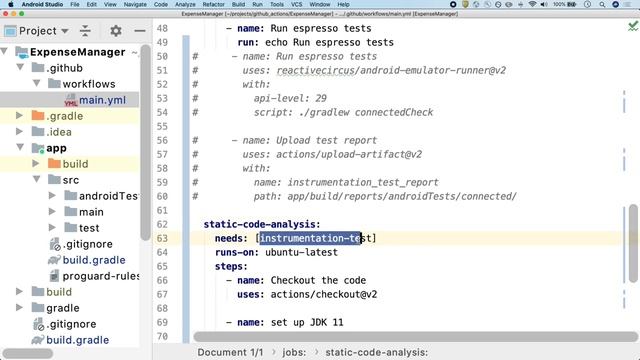Open the VCS menu
Viewport: 640px width, 360px height.
(x=296, y=4)
